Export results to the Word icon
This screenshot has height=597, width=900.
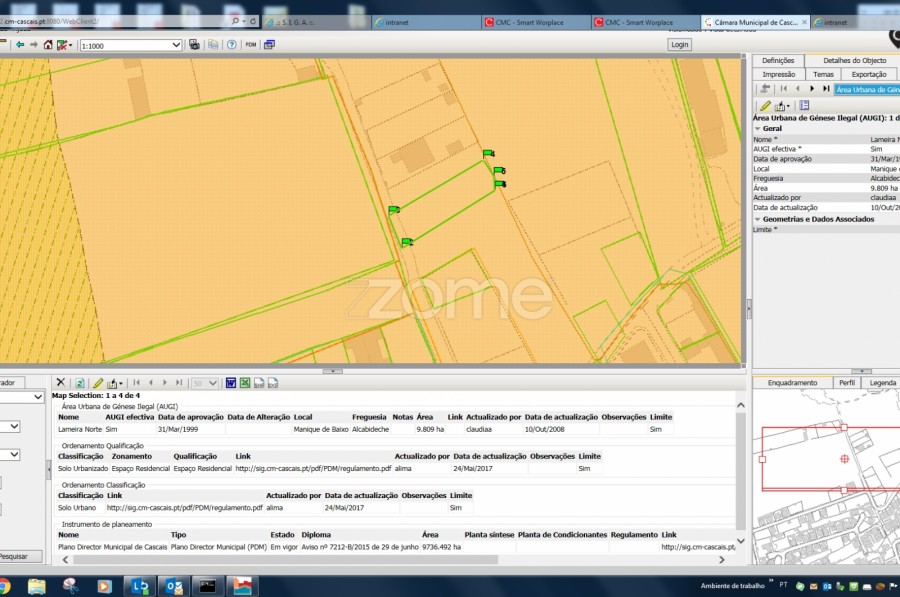coord(231,383)
